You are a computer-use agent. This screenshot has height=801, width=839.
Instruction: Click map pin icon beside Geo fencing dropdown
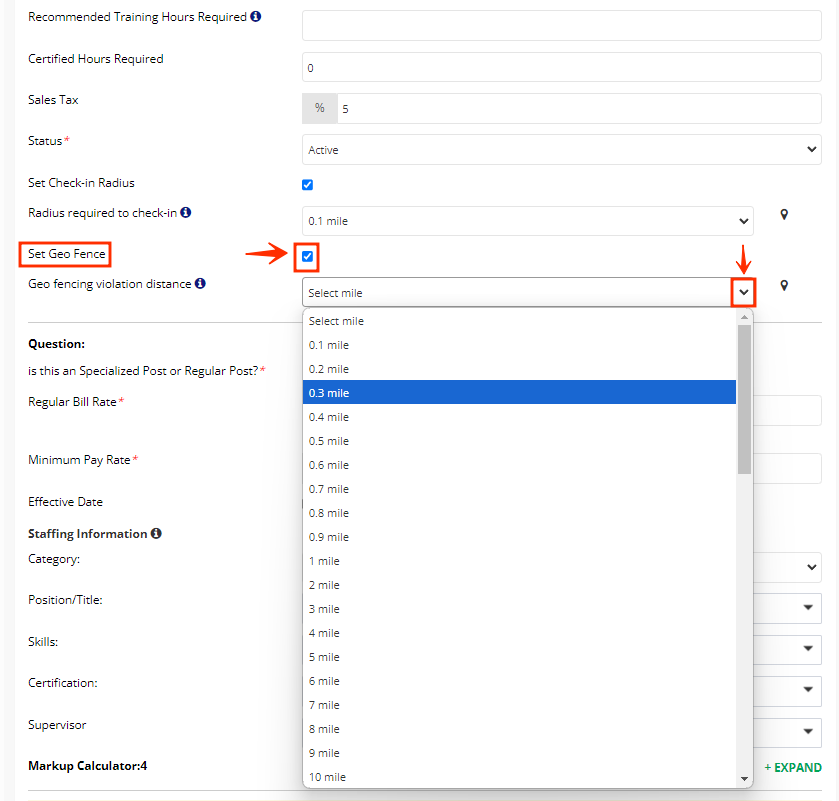click(x=784, y=286)
